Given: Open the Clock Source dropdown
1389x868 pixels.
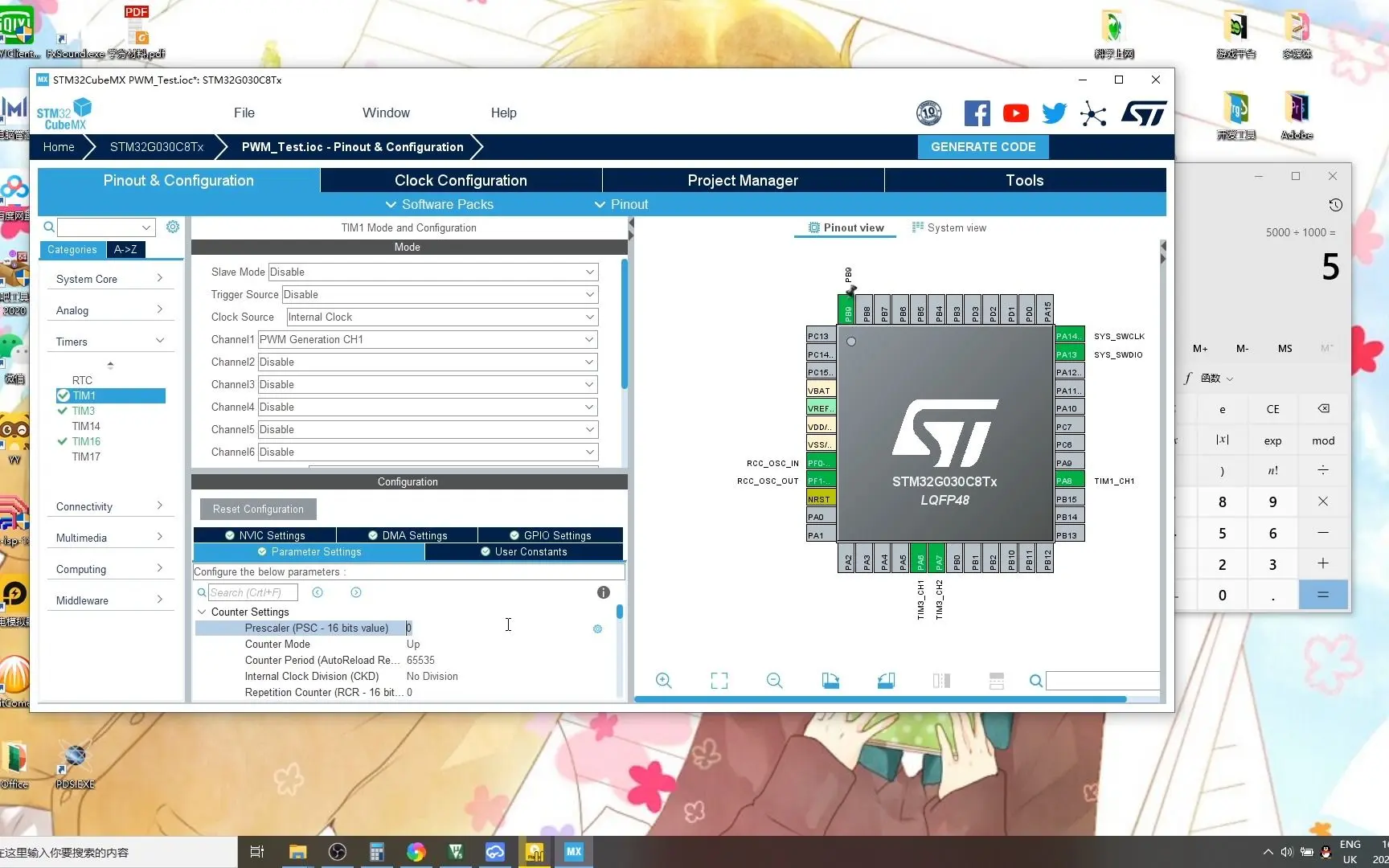Looking at the screenshot, I should coord(442,317).
